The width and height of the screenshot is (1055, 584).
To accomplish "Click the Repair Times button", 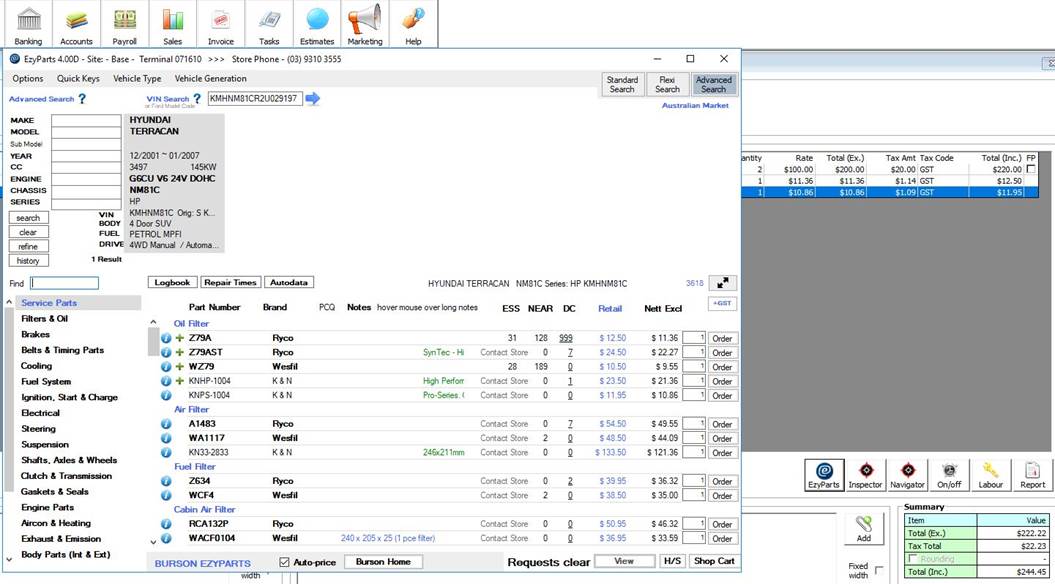I will [230, 283].
